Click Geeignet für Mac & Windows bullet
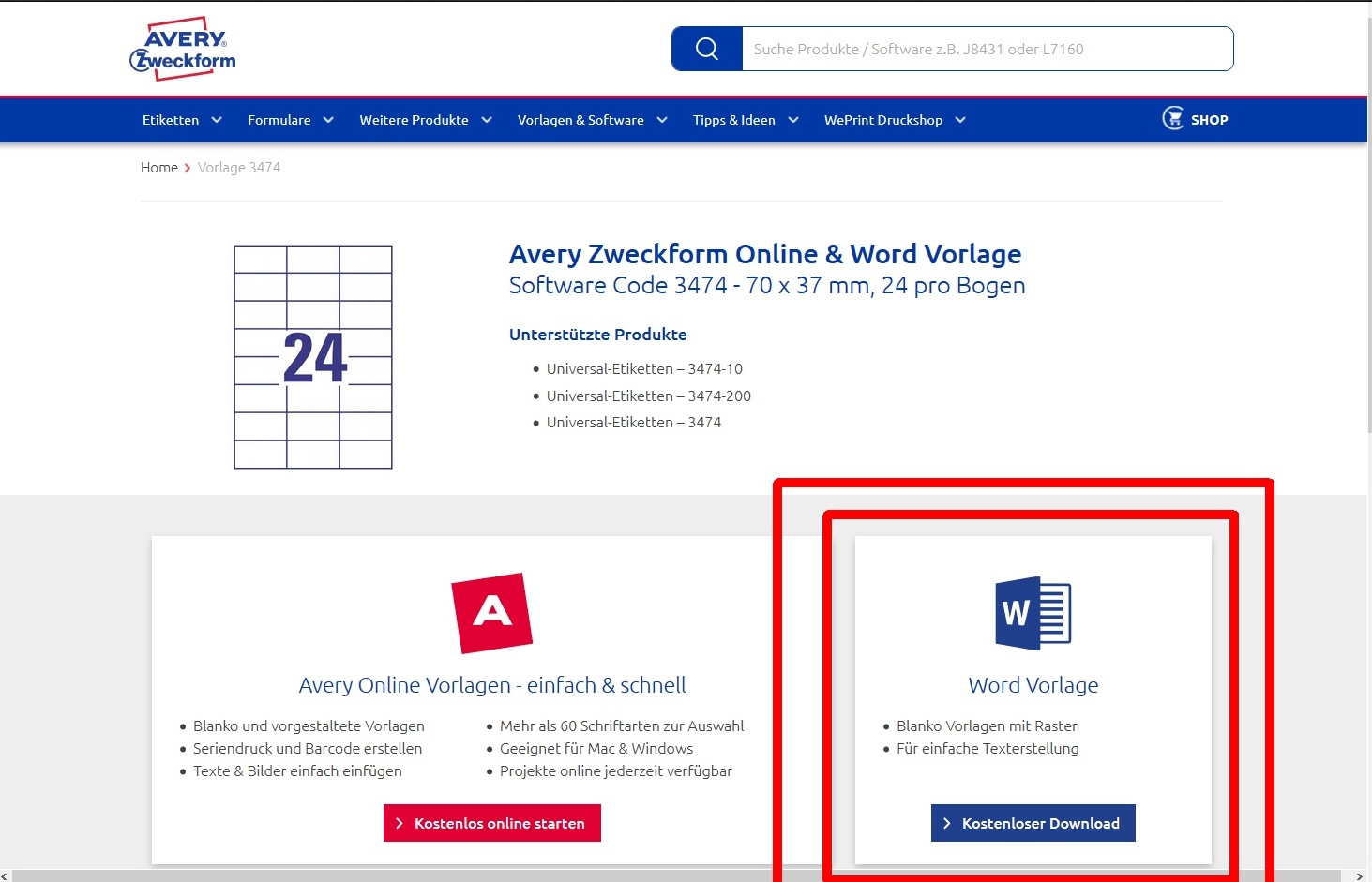The height and width of the screenshot is (882, 1372). coord(596,749)
